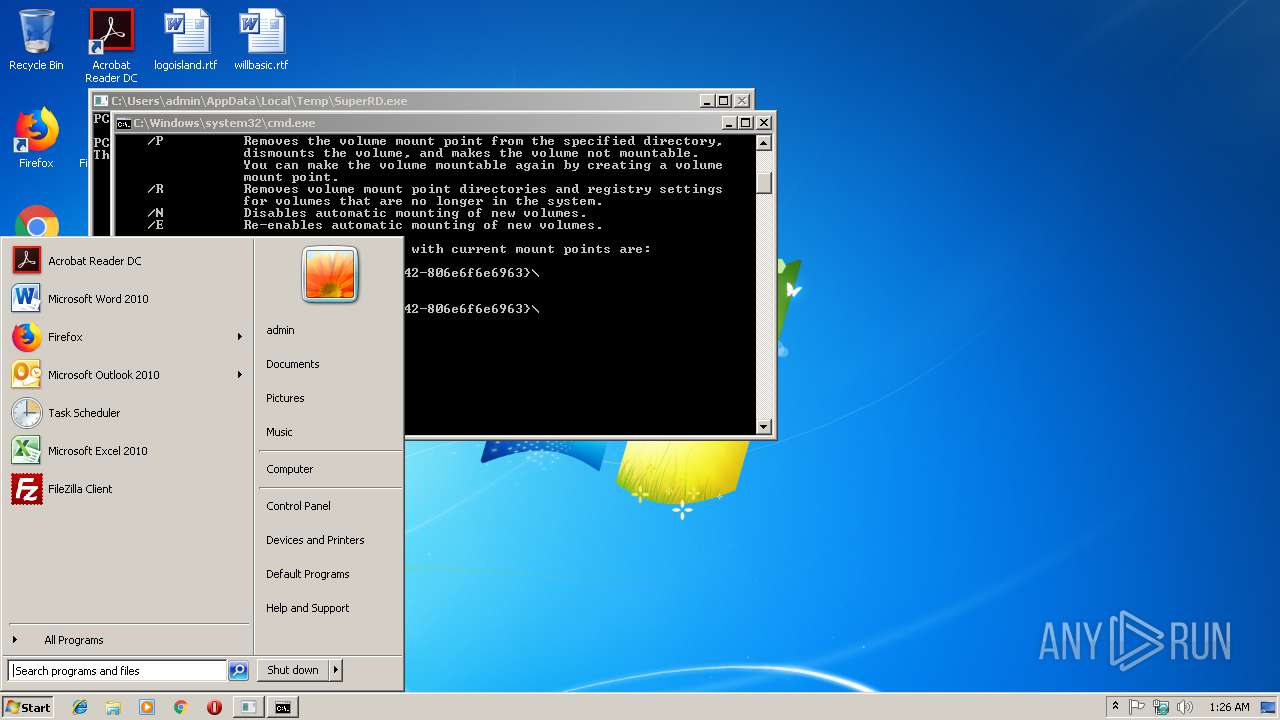This screenshot has height=720, width=1280.
Task: Click the cmd.exe title bar system icon
Action: 123,123
